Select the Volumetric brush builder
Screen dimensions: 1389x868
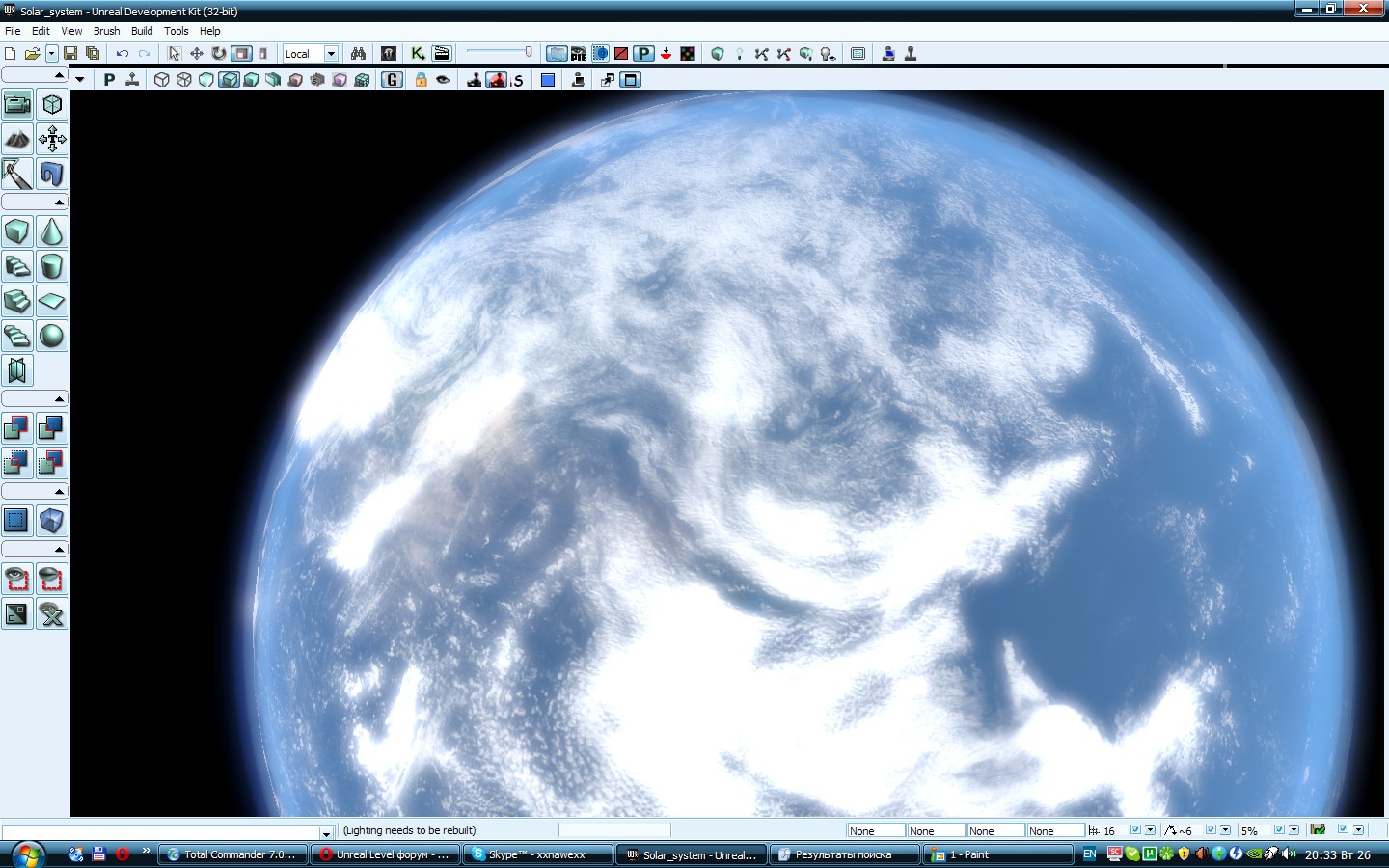[17, 370]
